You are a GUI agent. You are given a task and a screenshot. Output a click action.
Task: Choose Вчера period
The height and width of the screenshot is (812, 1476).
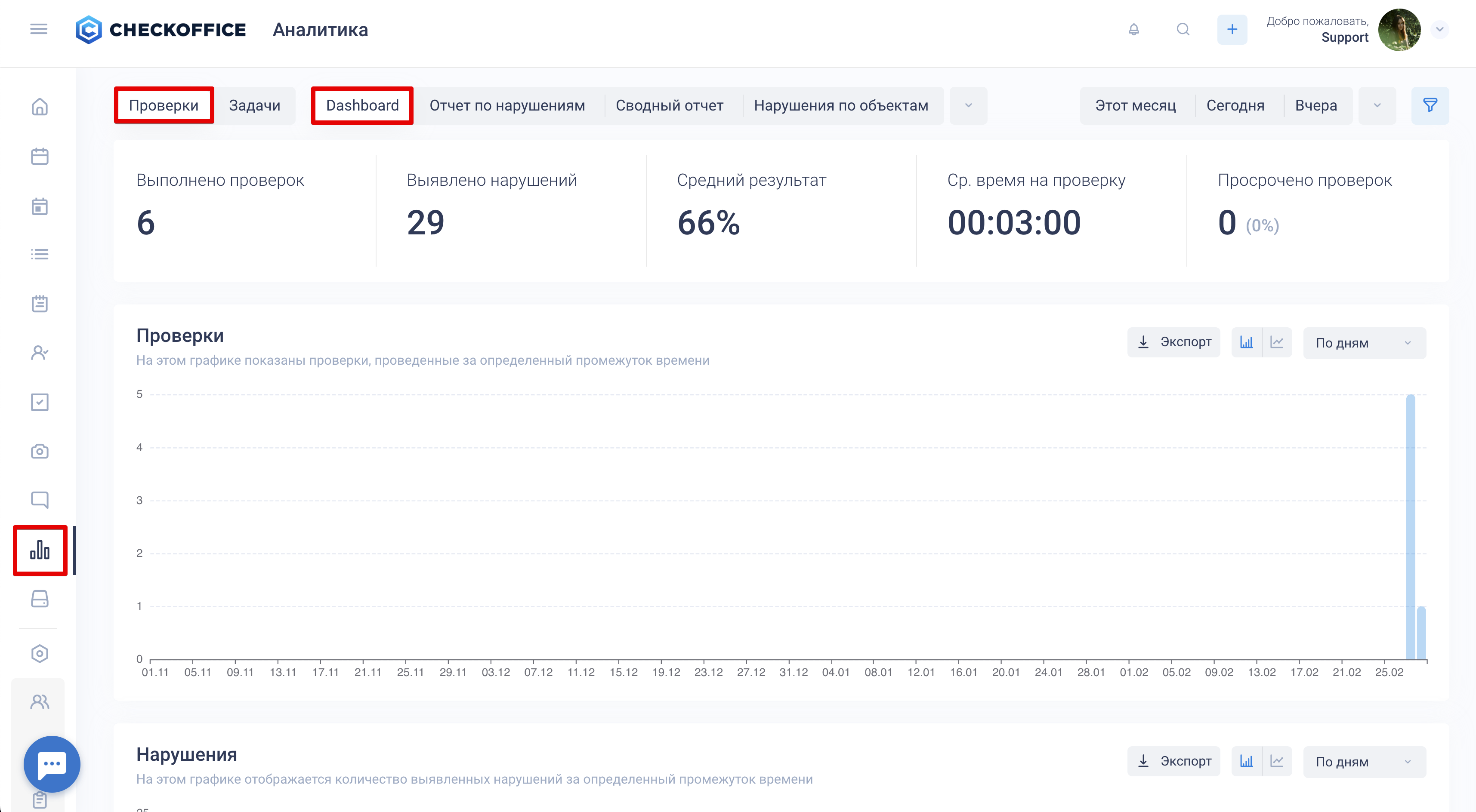[1316, 105]
